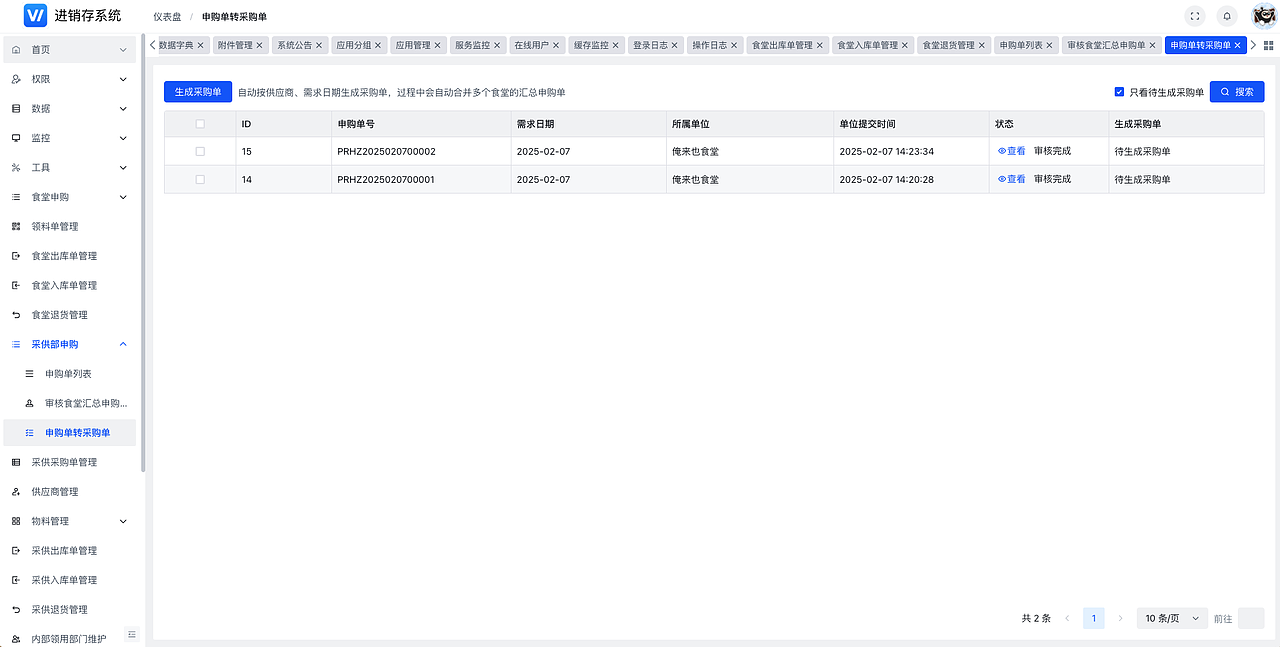Click the 食堂退货管理 return icon

click(x=16, y=315)
